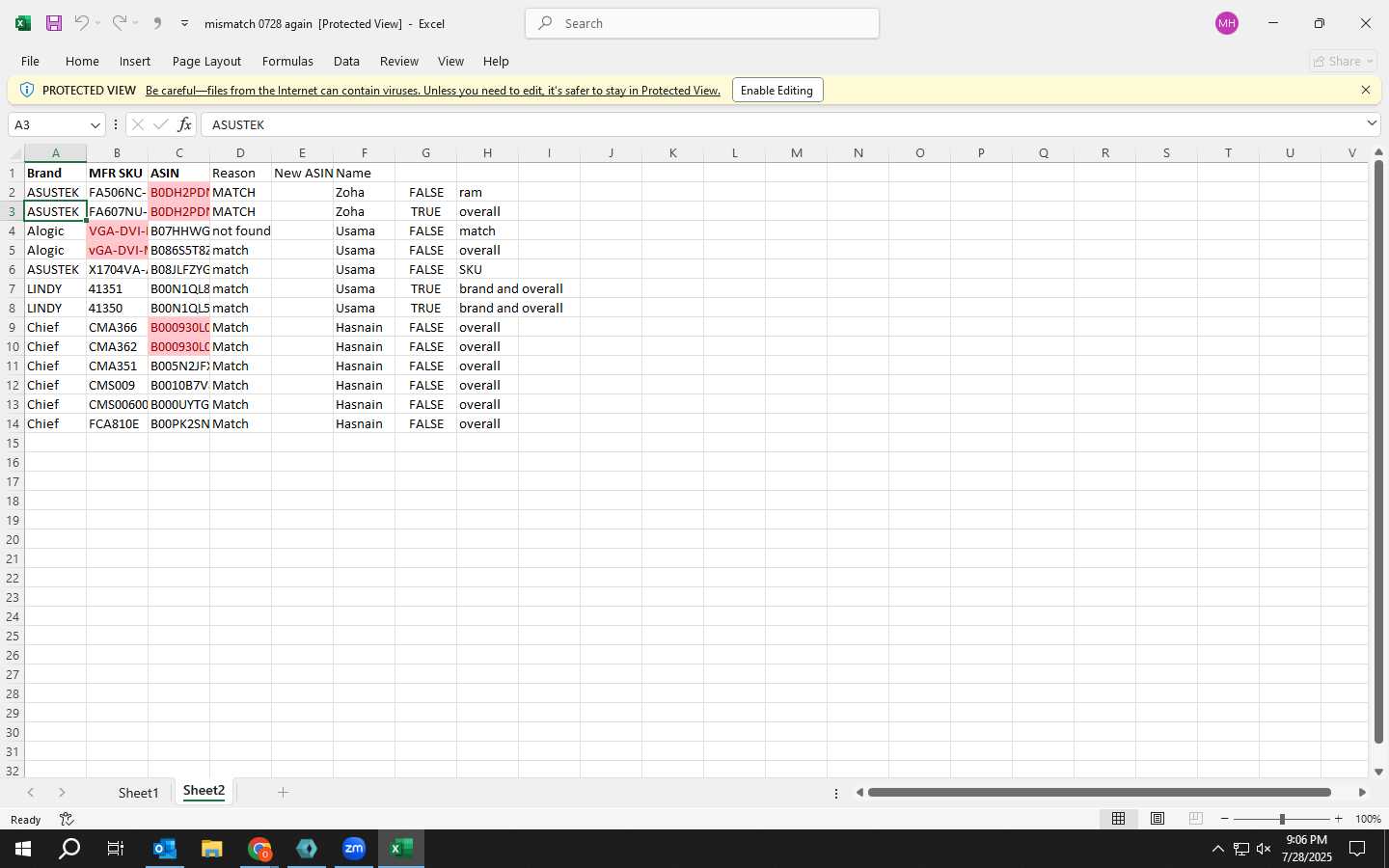Click the vertical scrollbar up arrow

1378,152
